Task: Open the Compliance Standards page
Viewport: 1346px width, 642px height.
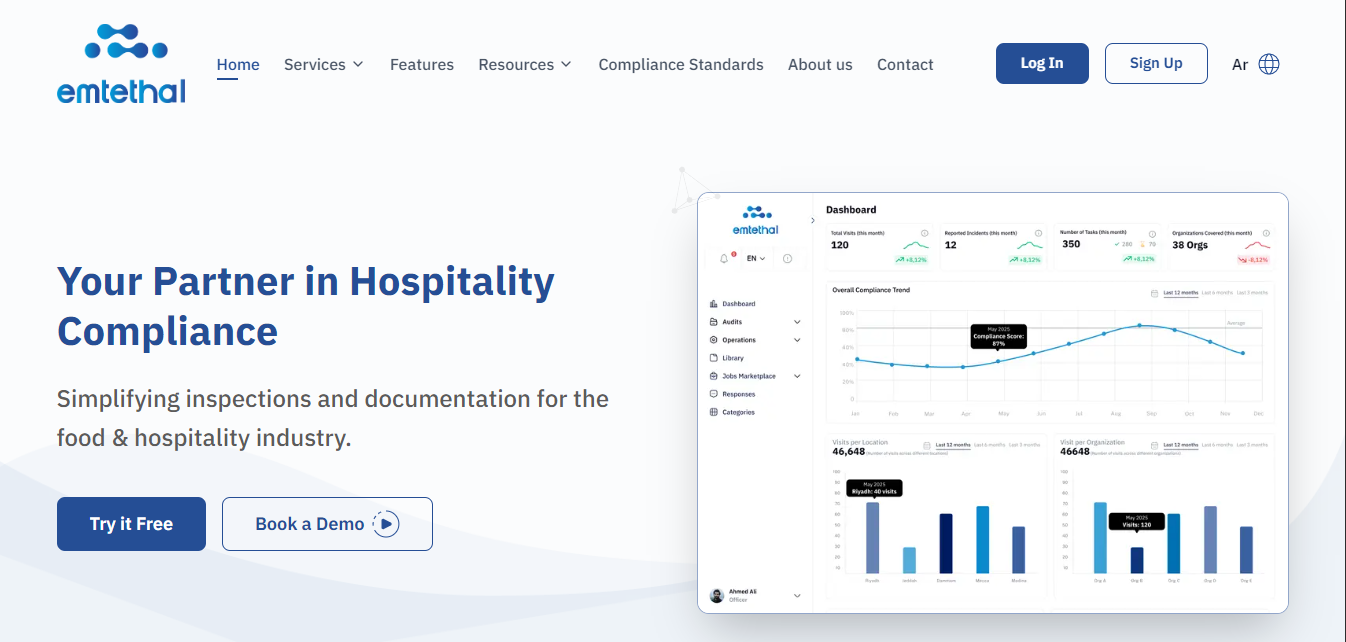Action: (681, 64)
